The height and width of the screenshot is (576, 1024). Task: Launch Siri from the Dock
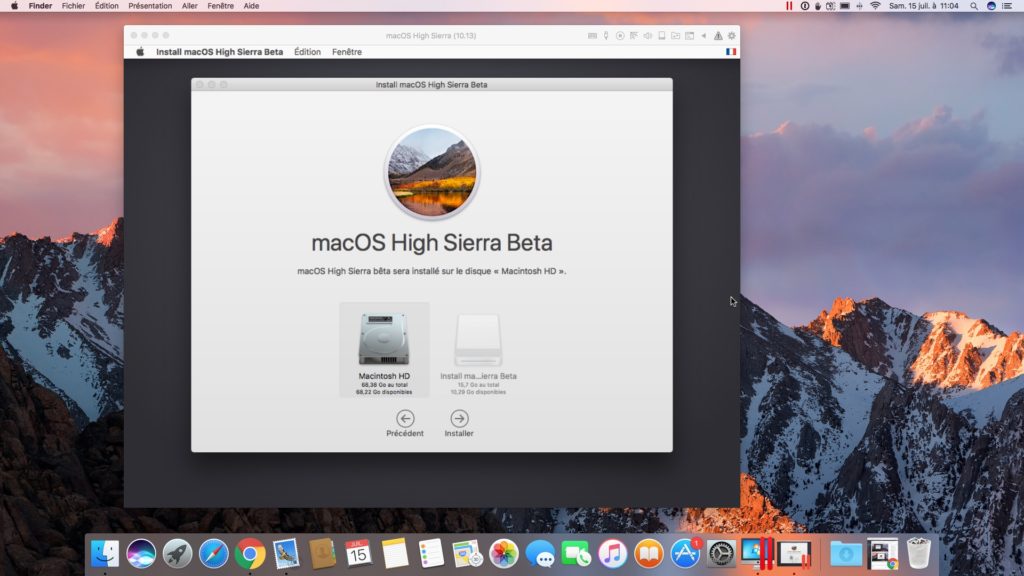tap(141, 554)
